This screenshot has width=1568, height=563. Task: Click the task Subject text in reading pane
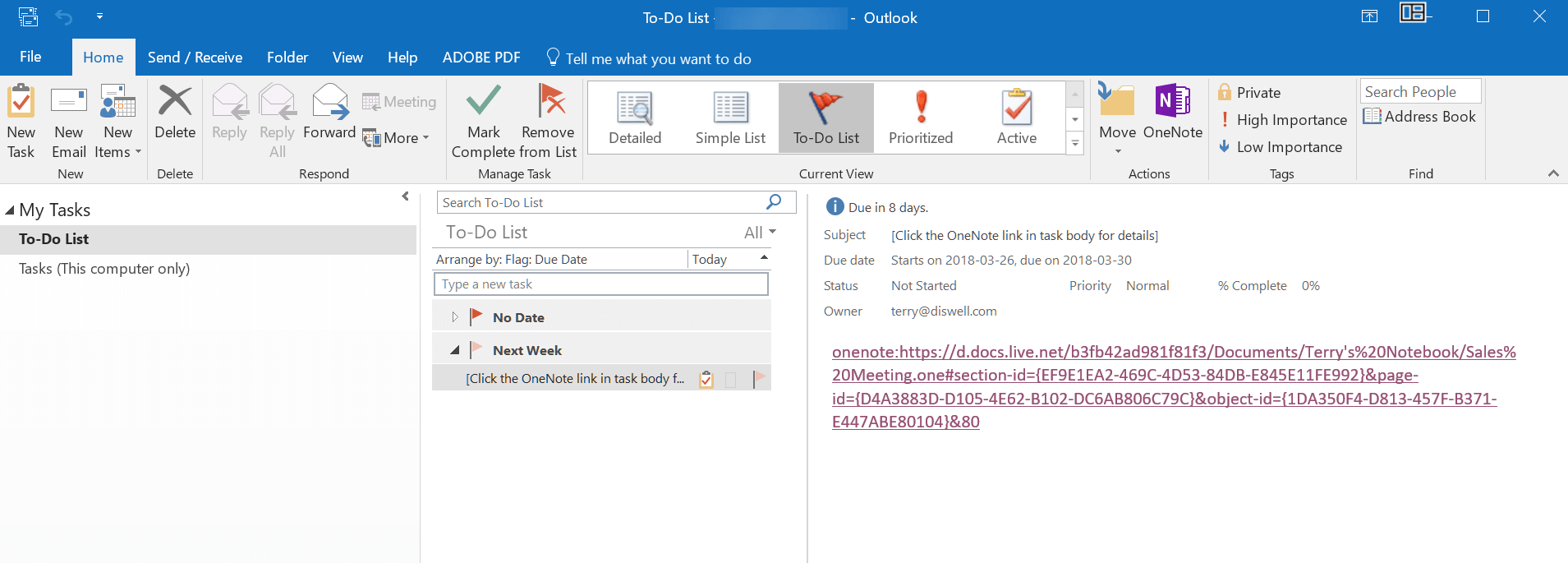(1024, 236)
